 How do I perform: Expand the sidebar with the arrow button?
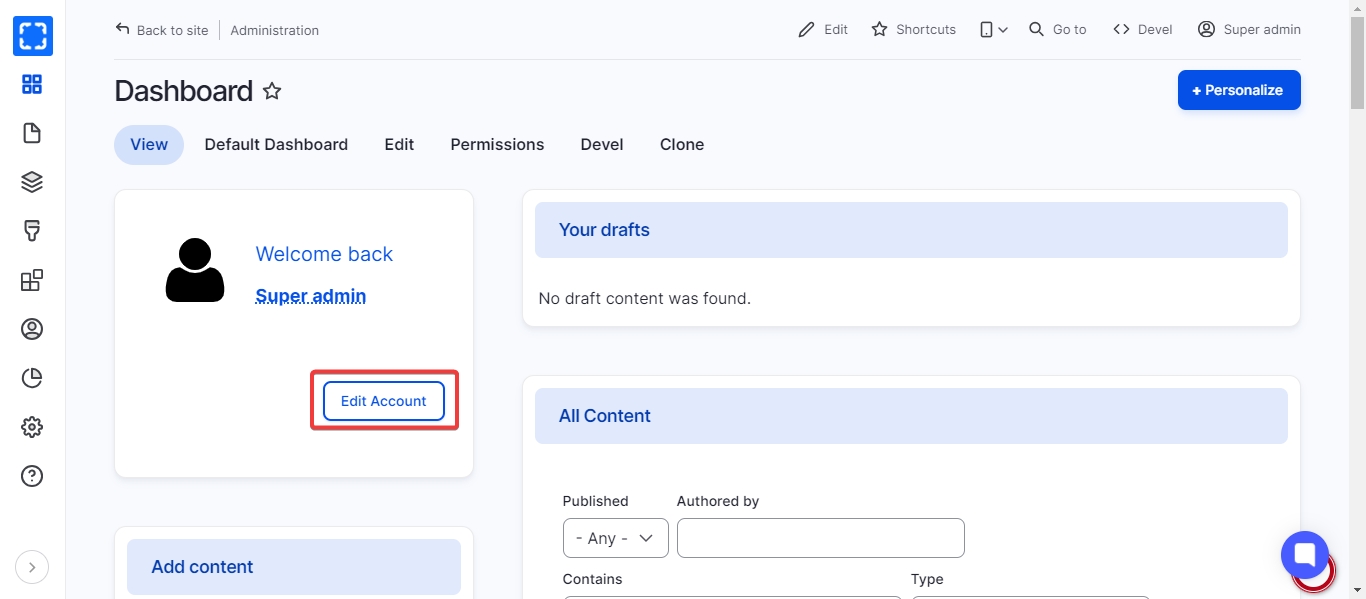click(x=32, y=567)
